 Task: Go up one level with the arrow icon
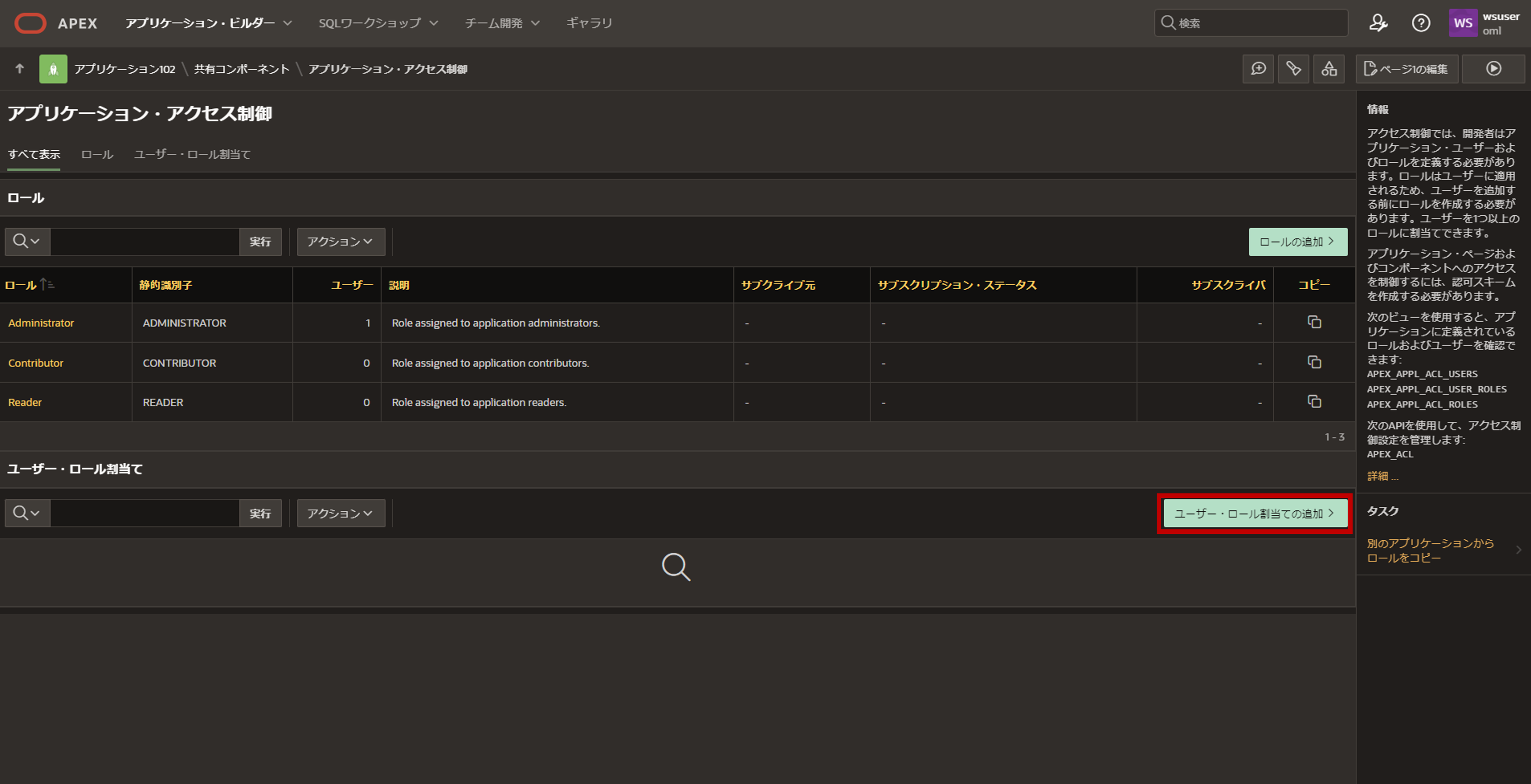19,69
